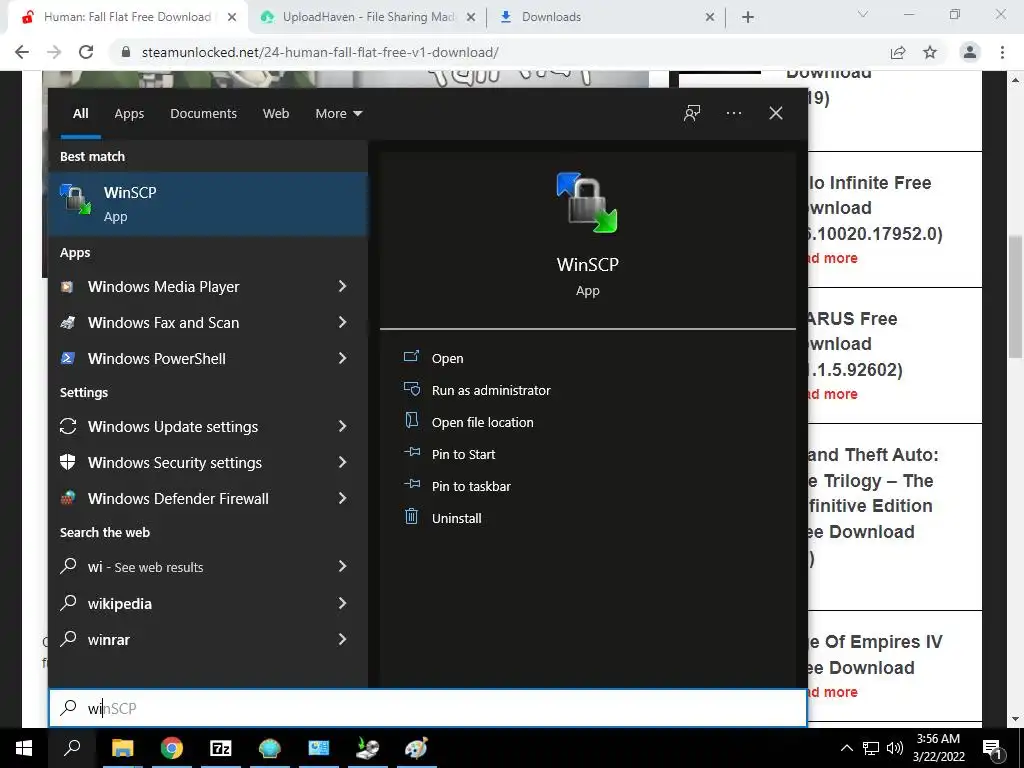Choose Pin to Start
The image size is (1024, 768).
click(x=464, y=455)
